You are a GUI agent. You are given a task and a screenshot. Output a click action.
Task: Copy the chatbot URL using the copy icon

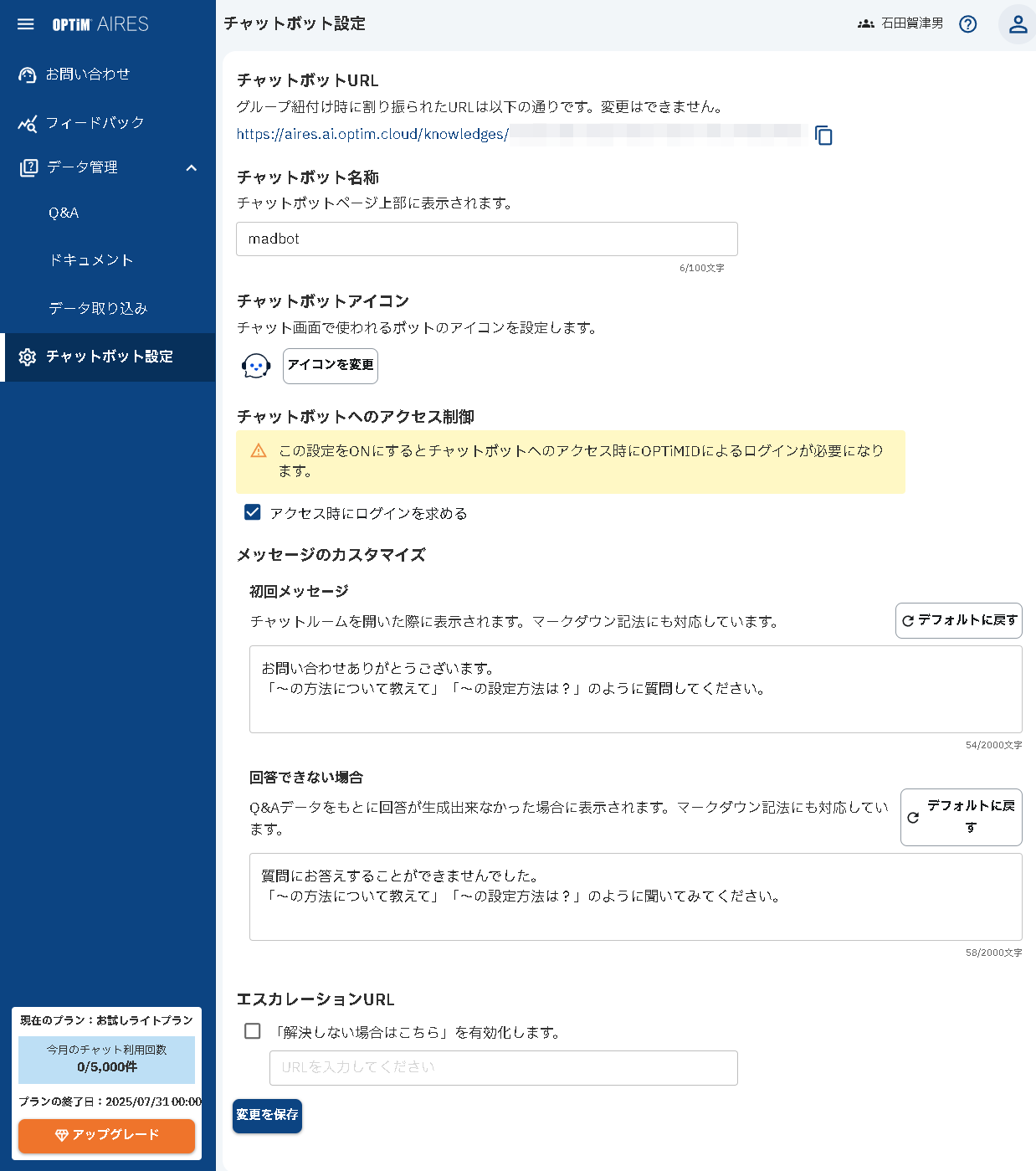click(824, 136)
